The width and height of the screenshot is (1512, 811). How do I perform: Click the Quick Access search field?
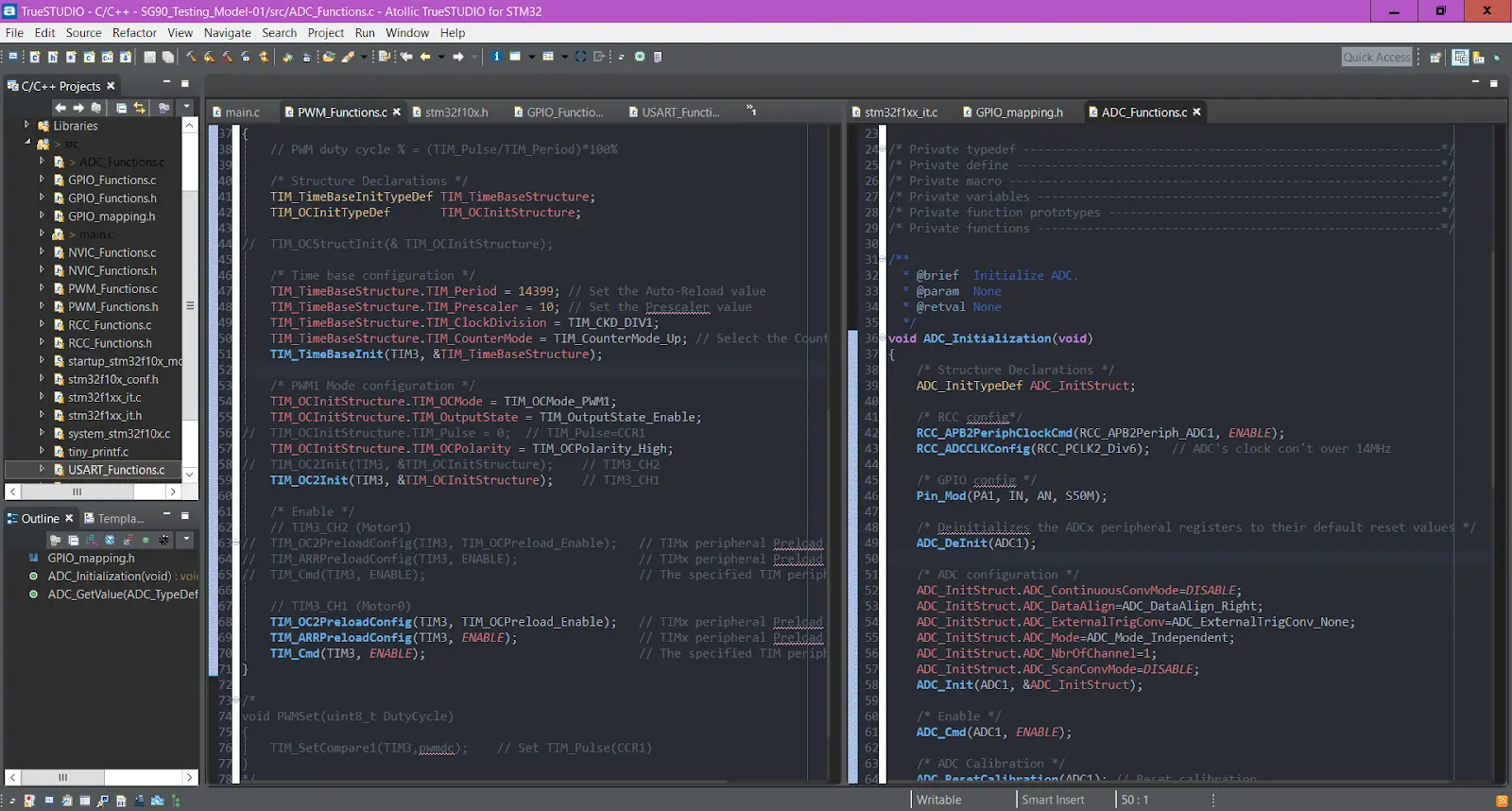pos(1377,57)
